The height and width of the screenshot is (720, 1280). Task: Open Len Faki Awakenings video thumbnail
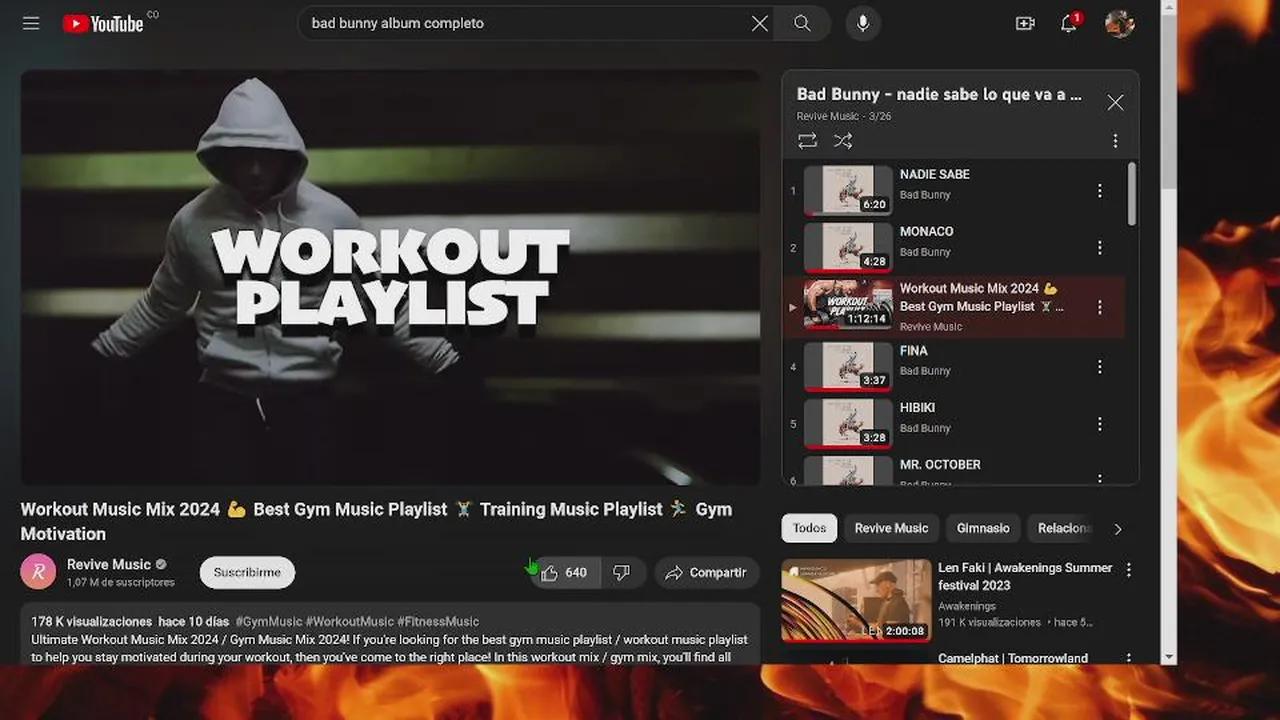click(856, 600)
